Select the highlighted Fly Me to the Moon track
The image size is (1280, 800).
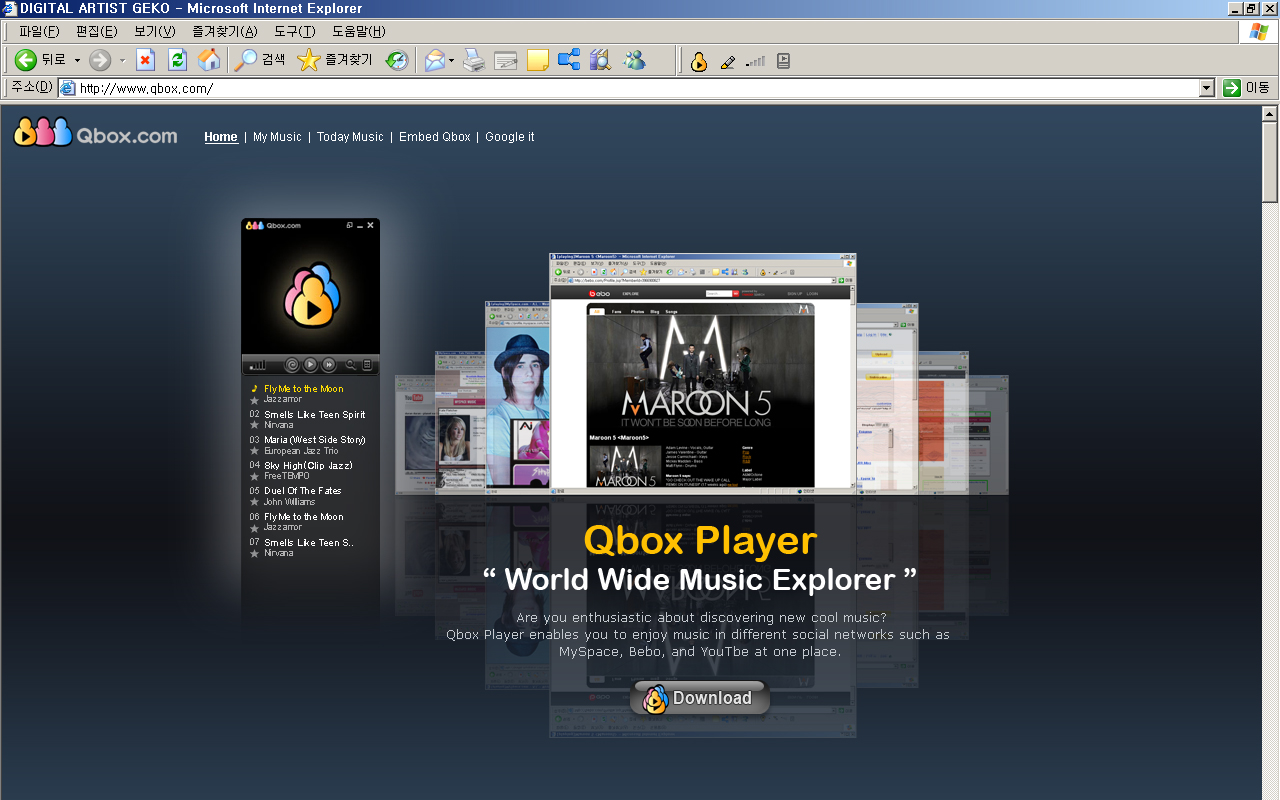[303, 389]
